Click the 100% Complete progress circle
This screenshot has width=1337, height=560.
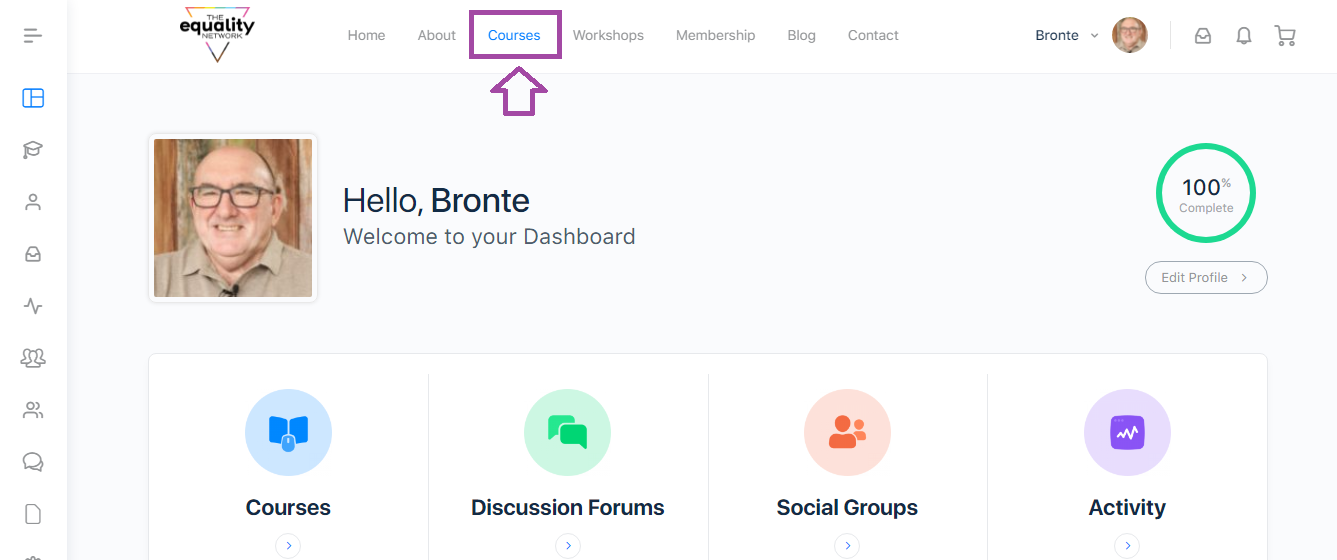[1206, 194]
